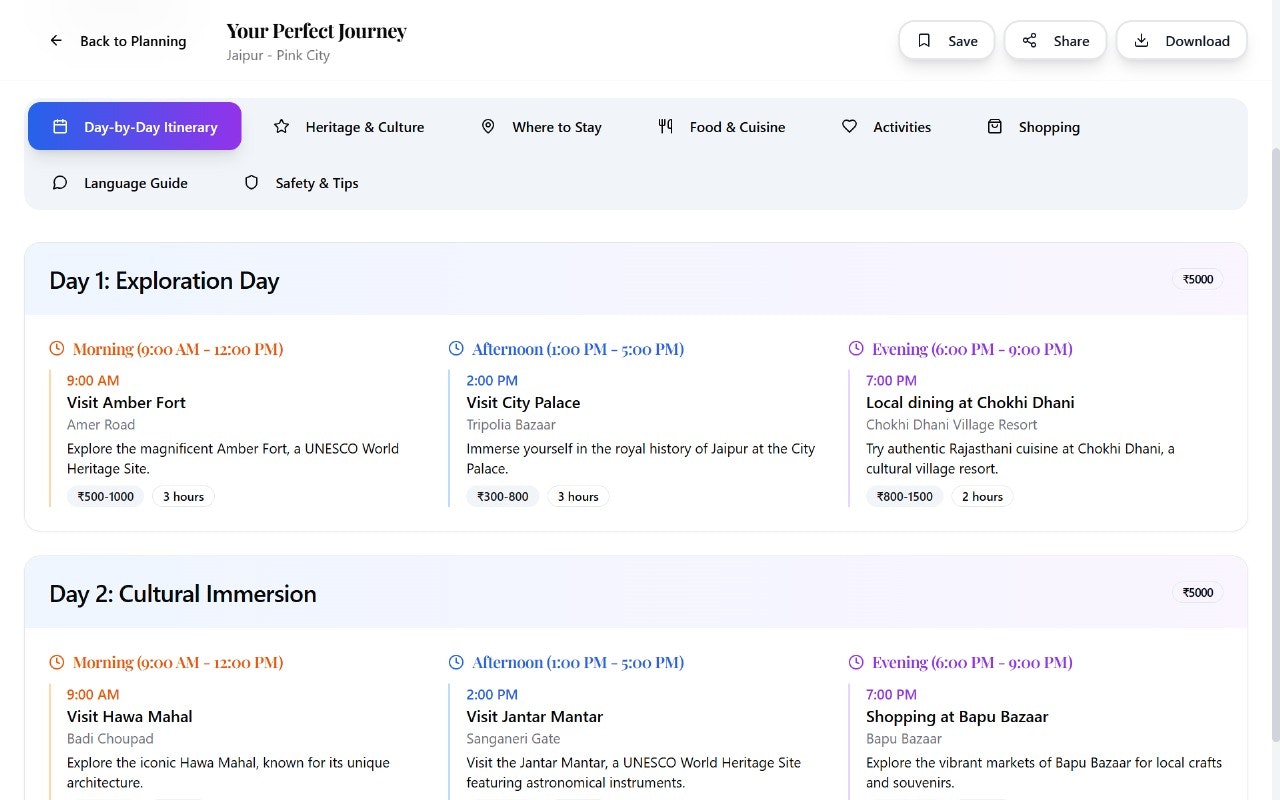The width and height of the screenshot is (1280, 800).
Task: Click the purple clock icon in Day 1 Evening
Action: (856, 349)
